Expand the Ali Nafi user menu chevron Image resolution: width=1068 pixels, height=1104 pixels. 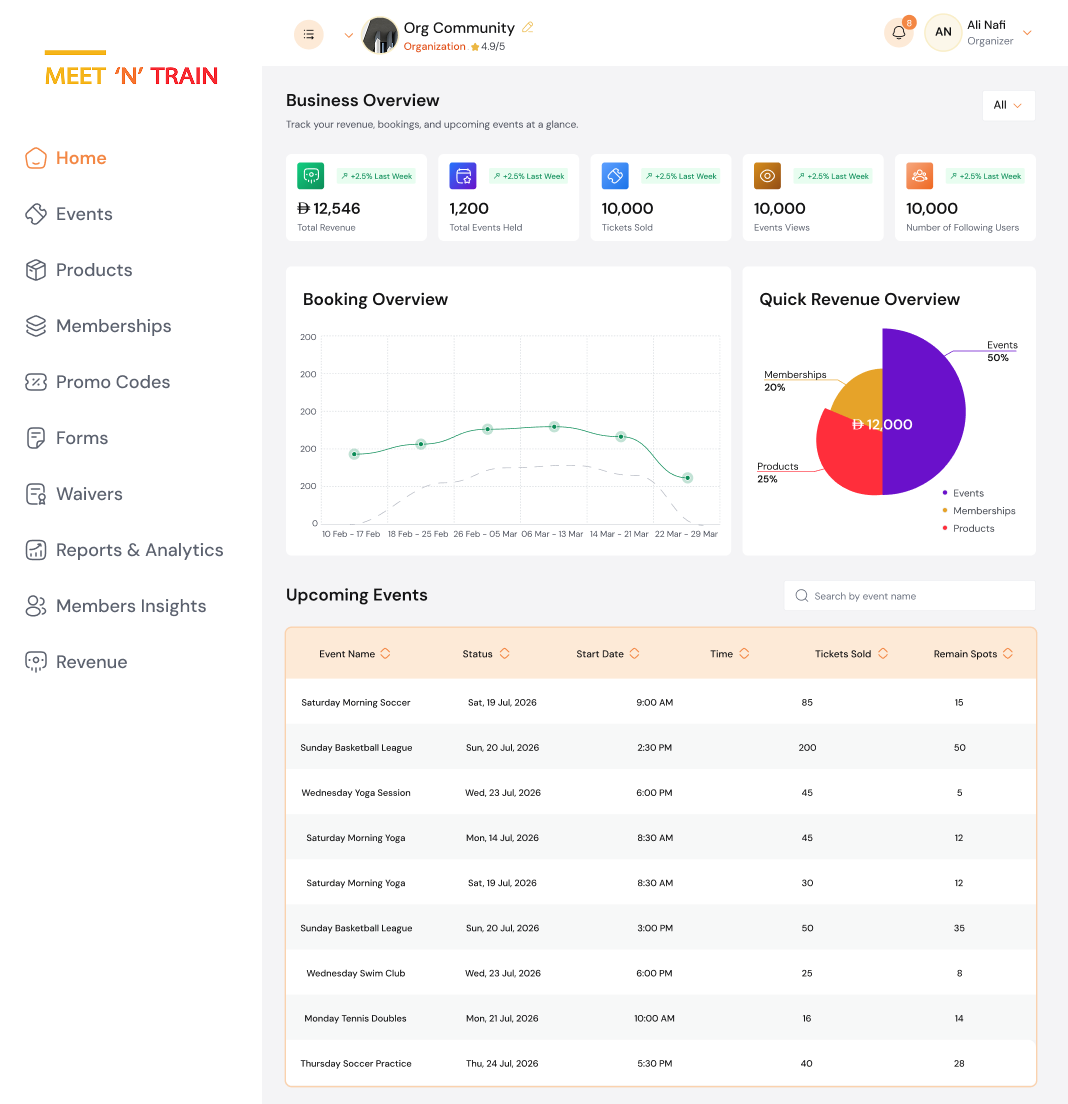[x=1027, y=32]
